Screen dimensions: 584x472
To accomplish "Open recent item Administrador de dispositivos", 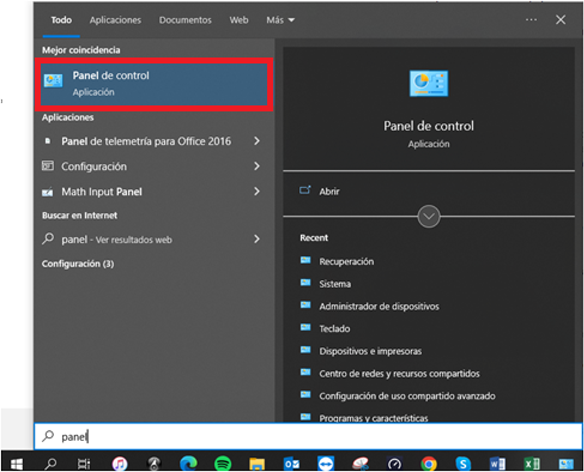I will coord(379,306).
